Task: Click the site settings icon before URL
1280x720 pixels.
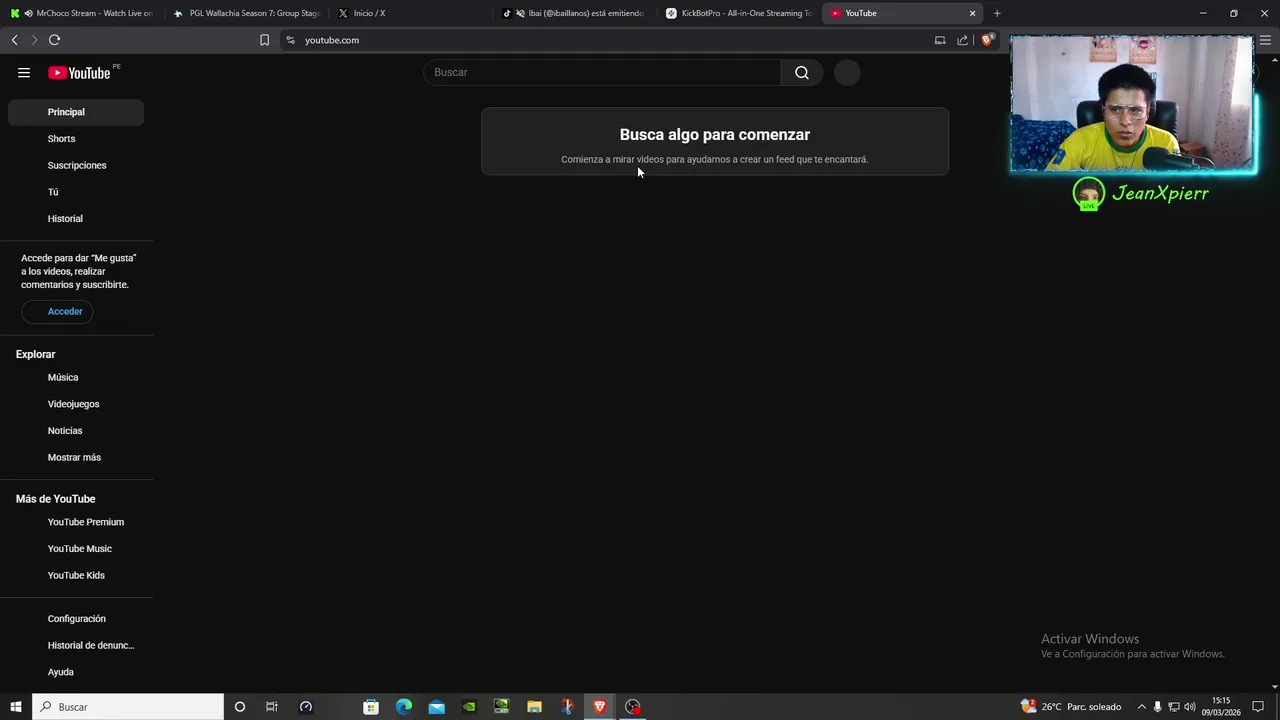Action: (290, 40)
